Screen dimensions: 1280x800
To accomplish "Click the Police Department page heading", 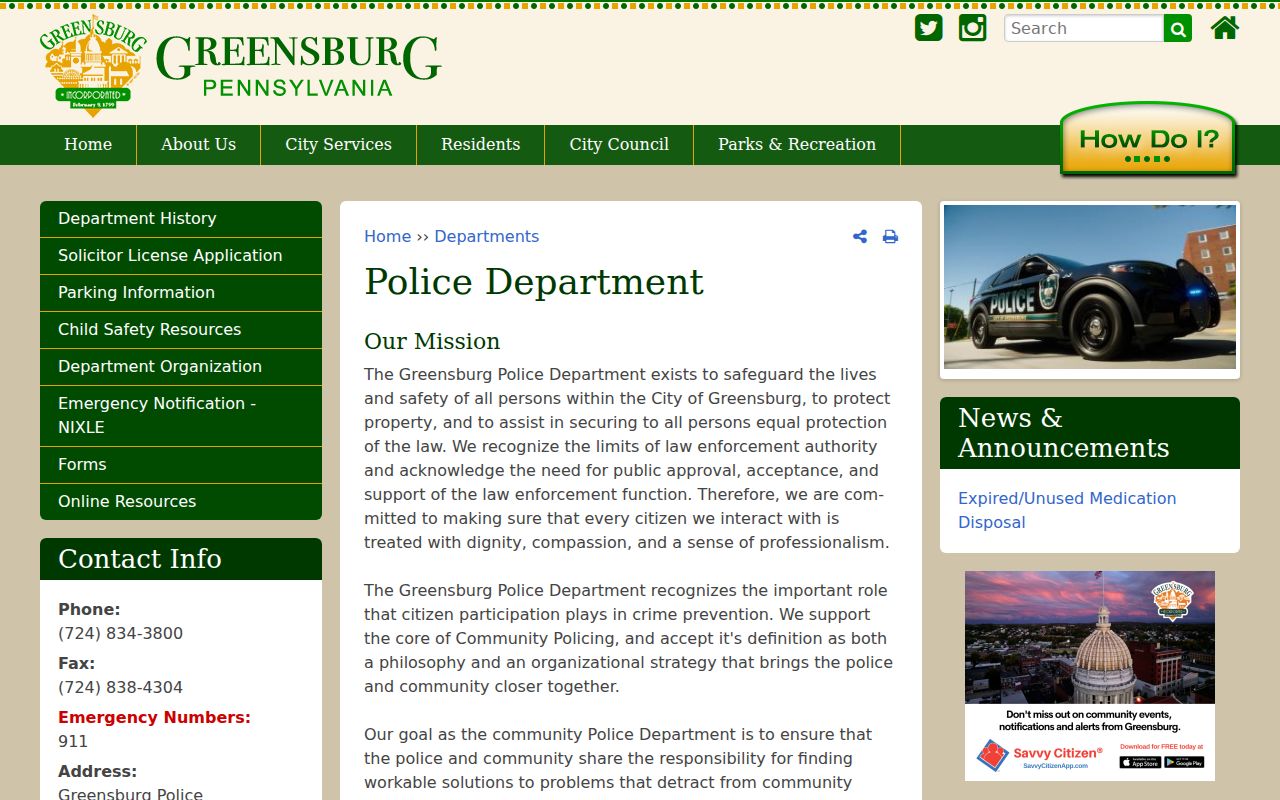I will 534,283.
